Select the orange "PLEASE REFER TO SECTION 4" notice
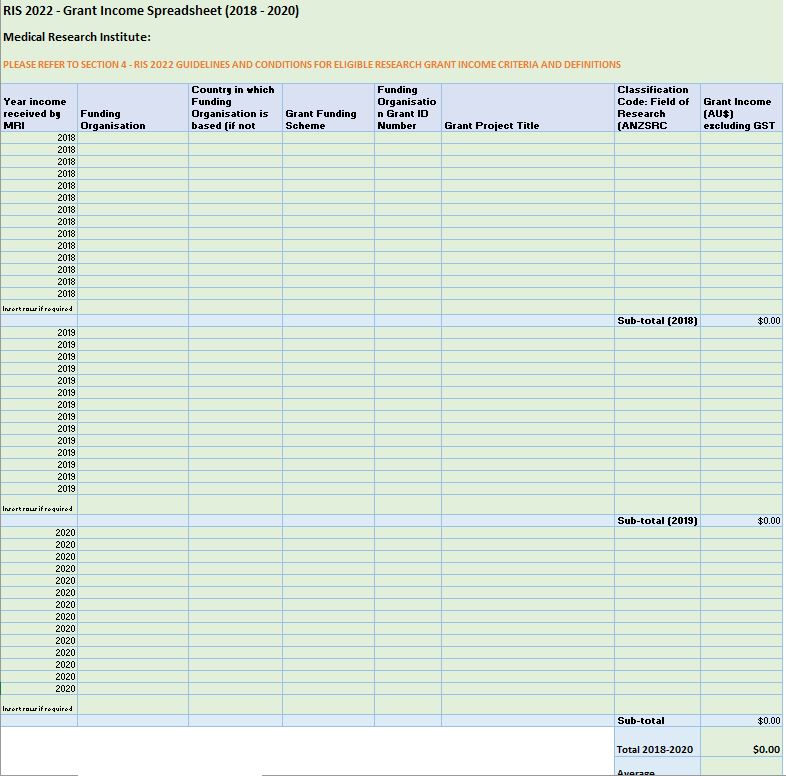Image resolution: width=786 pixels, height=776 pixels. pyautogui.click(x=312, y=65)
